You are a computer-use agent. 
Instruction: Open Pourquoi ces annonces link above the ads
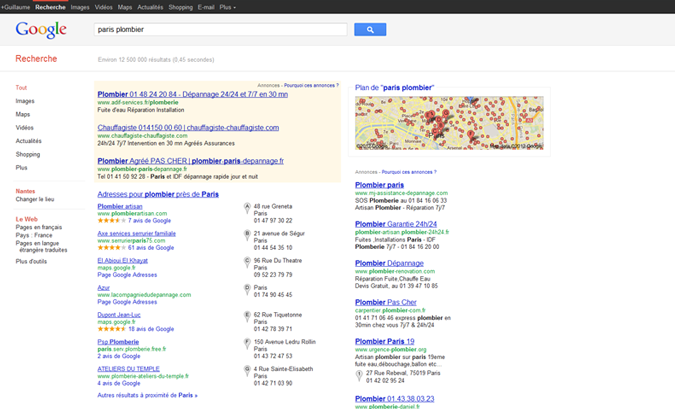tap(311, 86)
